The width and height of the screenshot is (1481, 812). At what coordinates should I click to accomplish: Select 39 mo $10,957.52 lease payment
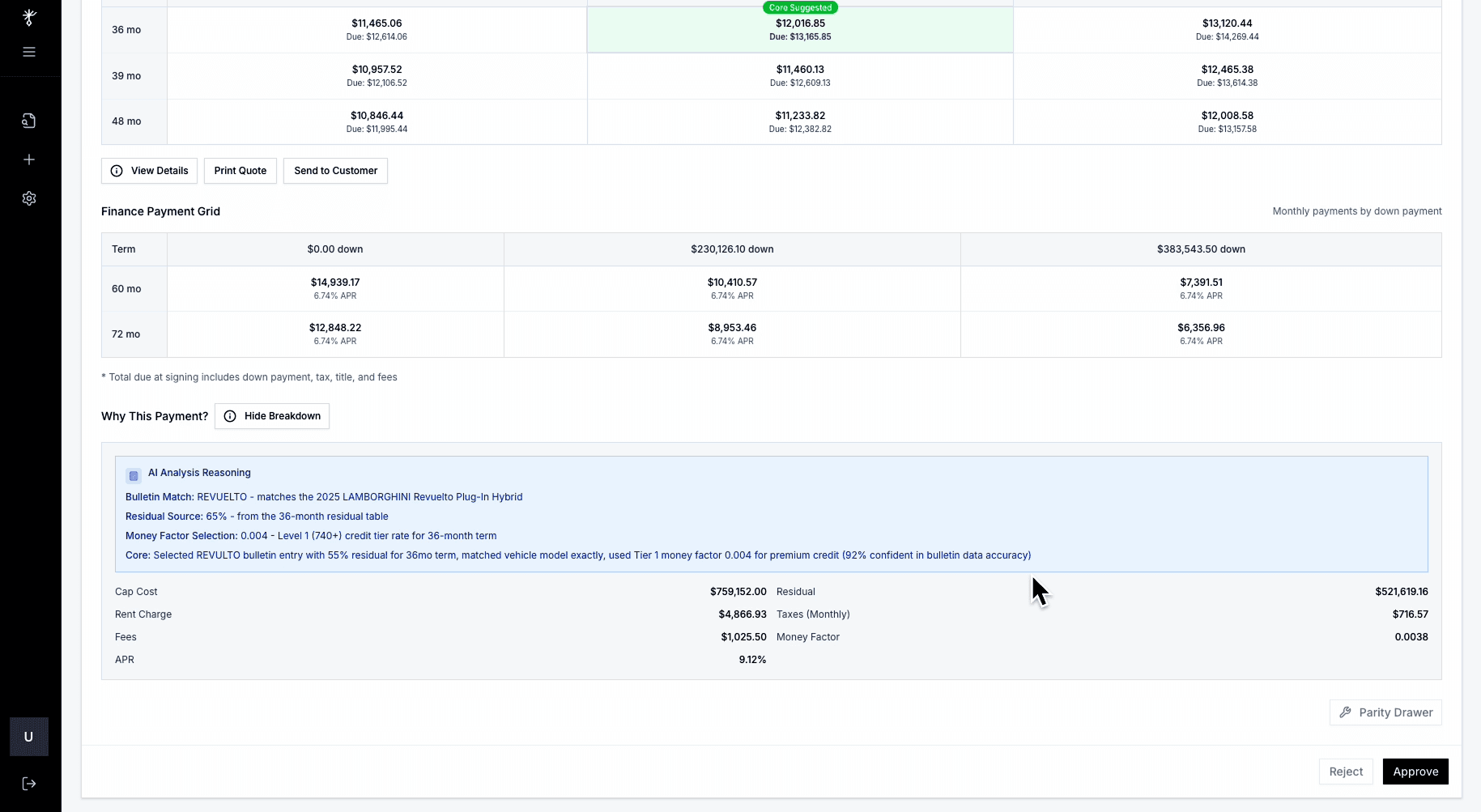(377, 76)
